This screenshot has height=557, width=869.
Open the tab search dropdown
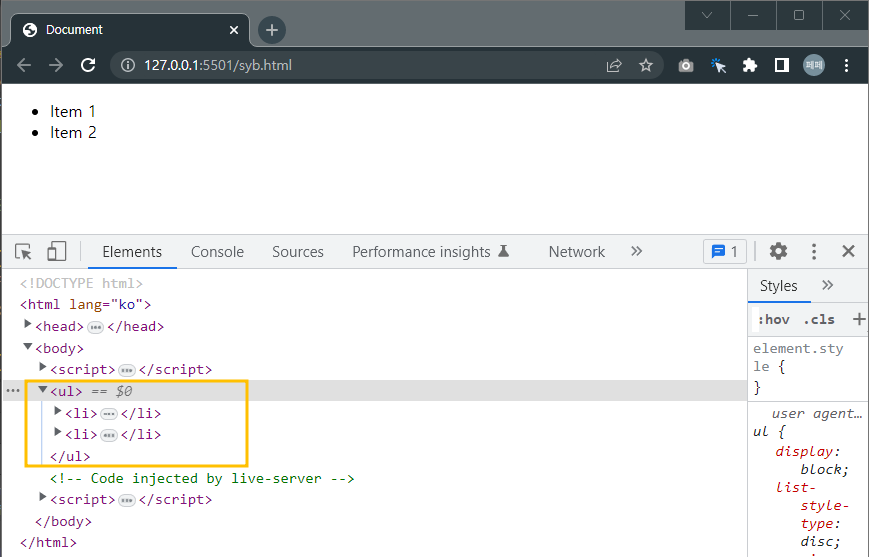(707, 16)
